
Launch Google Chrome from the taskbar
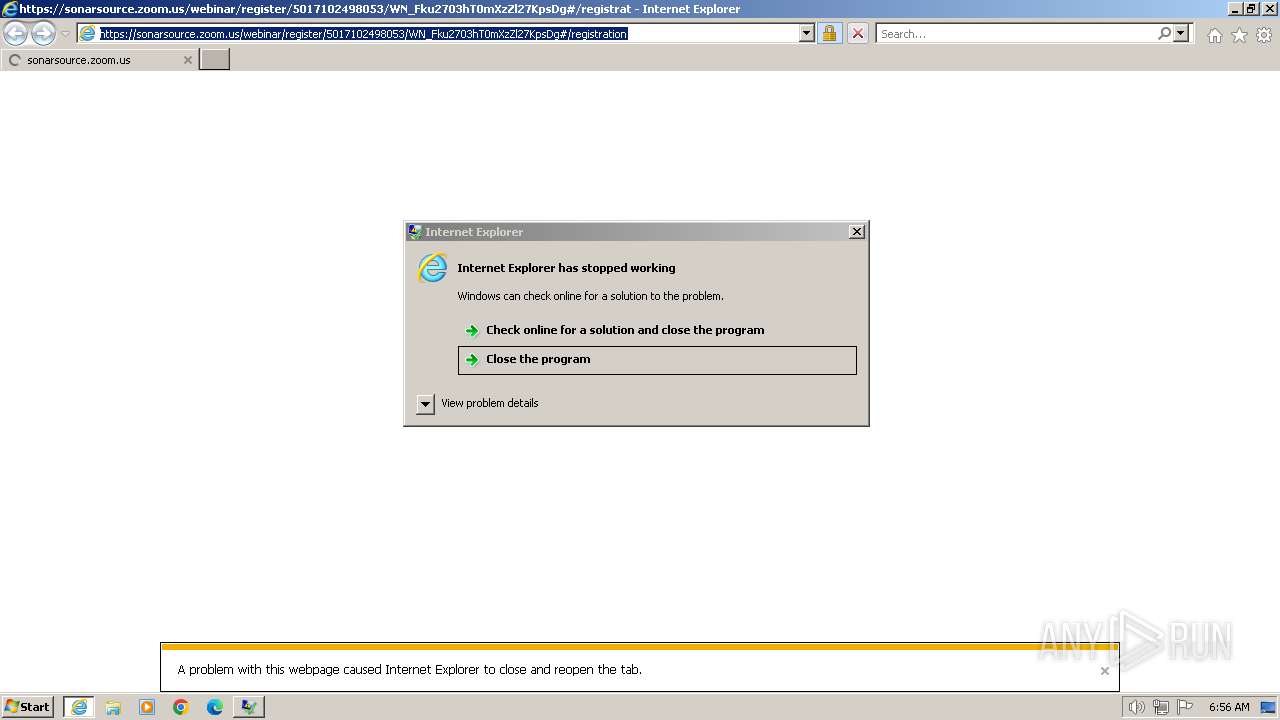click(181, 707)
